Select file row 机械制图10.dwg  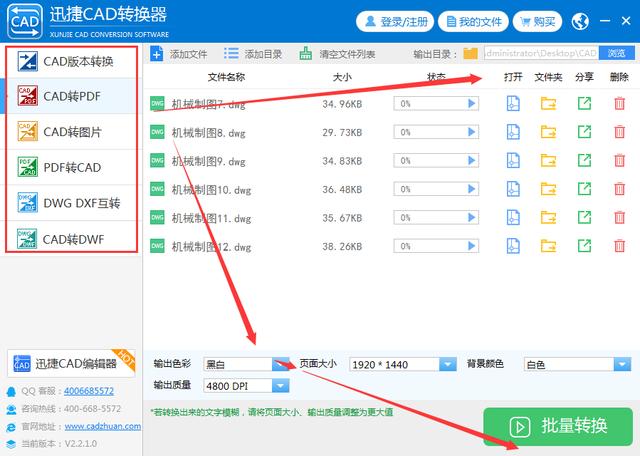tap(391, 189)
